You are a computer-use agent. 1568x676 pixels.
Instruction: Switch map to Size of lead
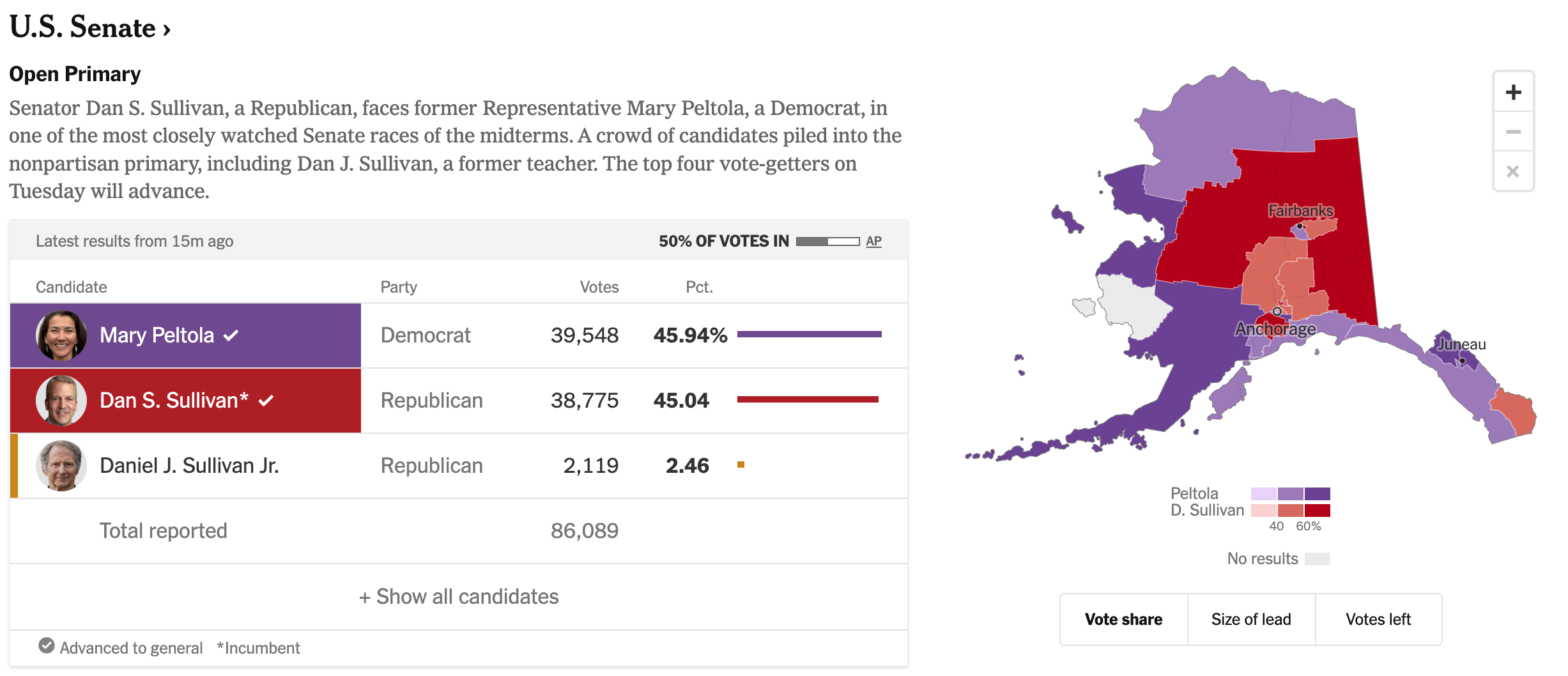tap(1251, 619)
